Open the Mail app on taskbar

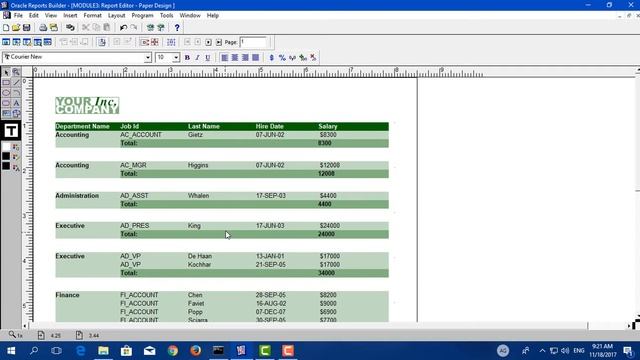point(149,351)
